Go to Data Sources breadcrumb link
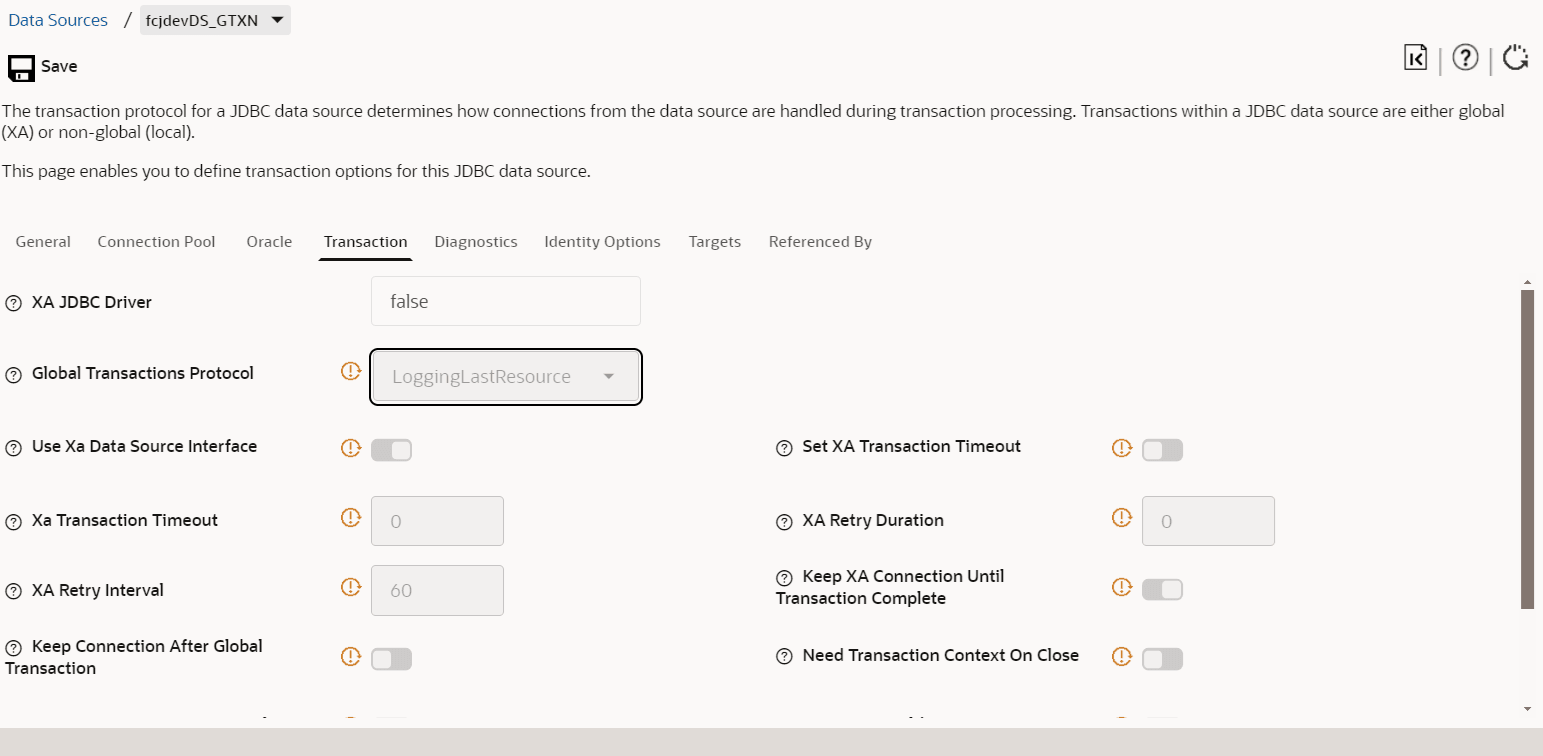 [x=58, y=20]
